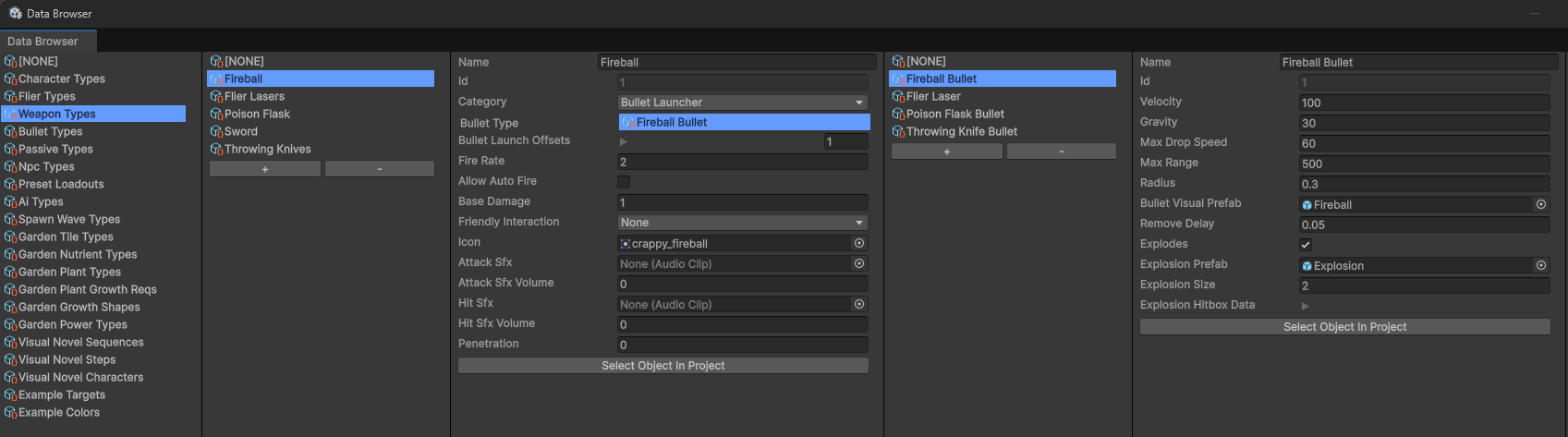Open the Friendly Interaction dropdown
The height and width of the screenshot is (437, 1568).
pos(743,223)
